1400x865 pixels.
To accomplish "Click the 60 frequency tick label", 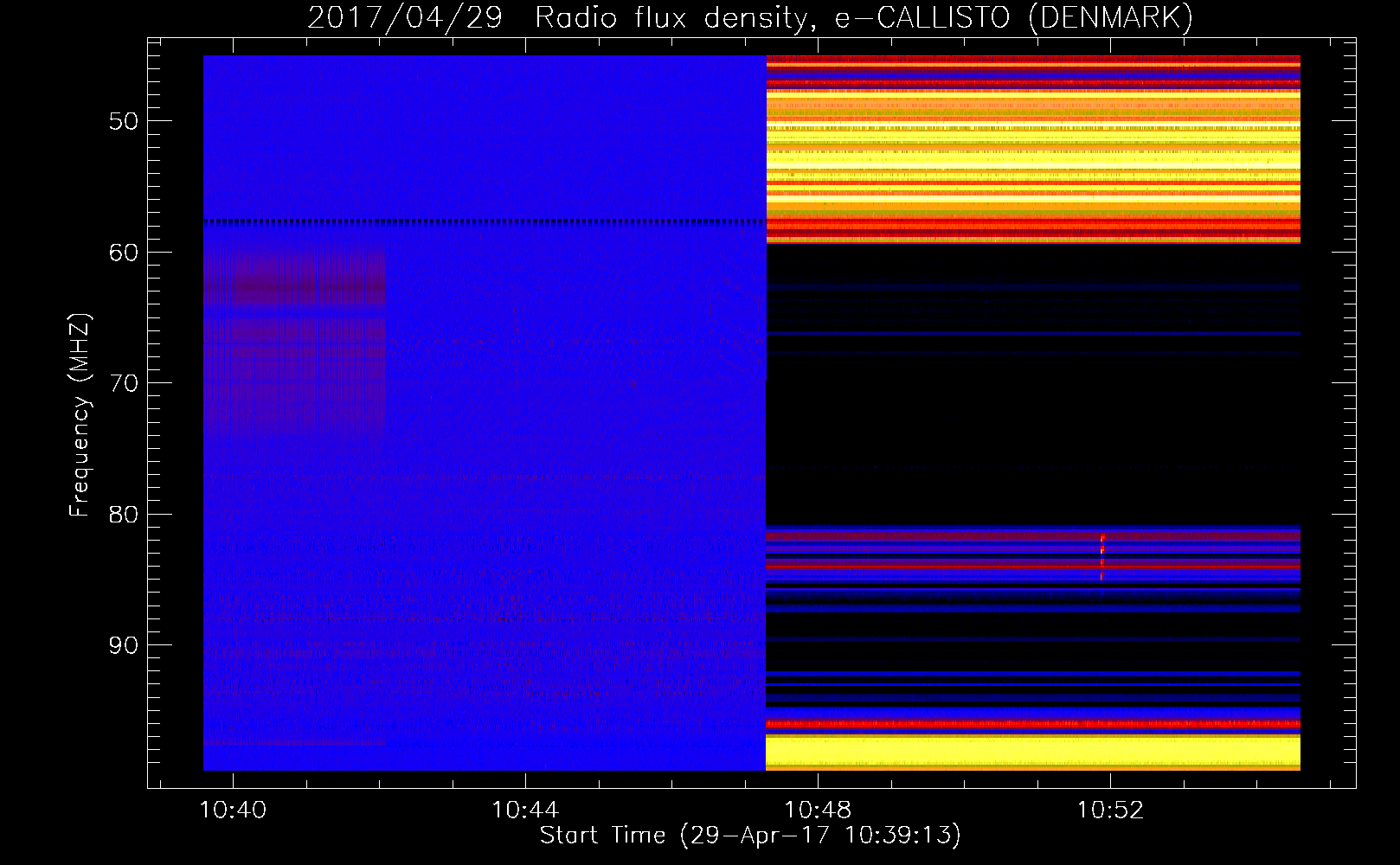I will (x=124, y=253).
